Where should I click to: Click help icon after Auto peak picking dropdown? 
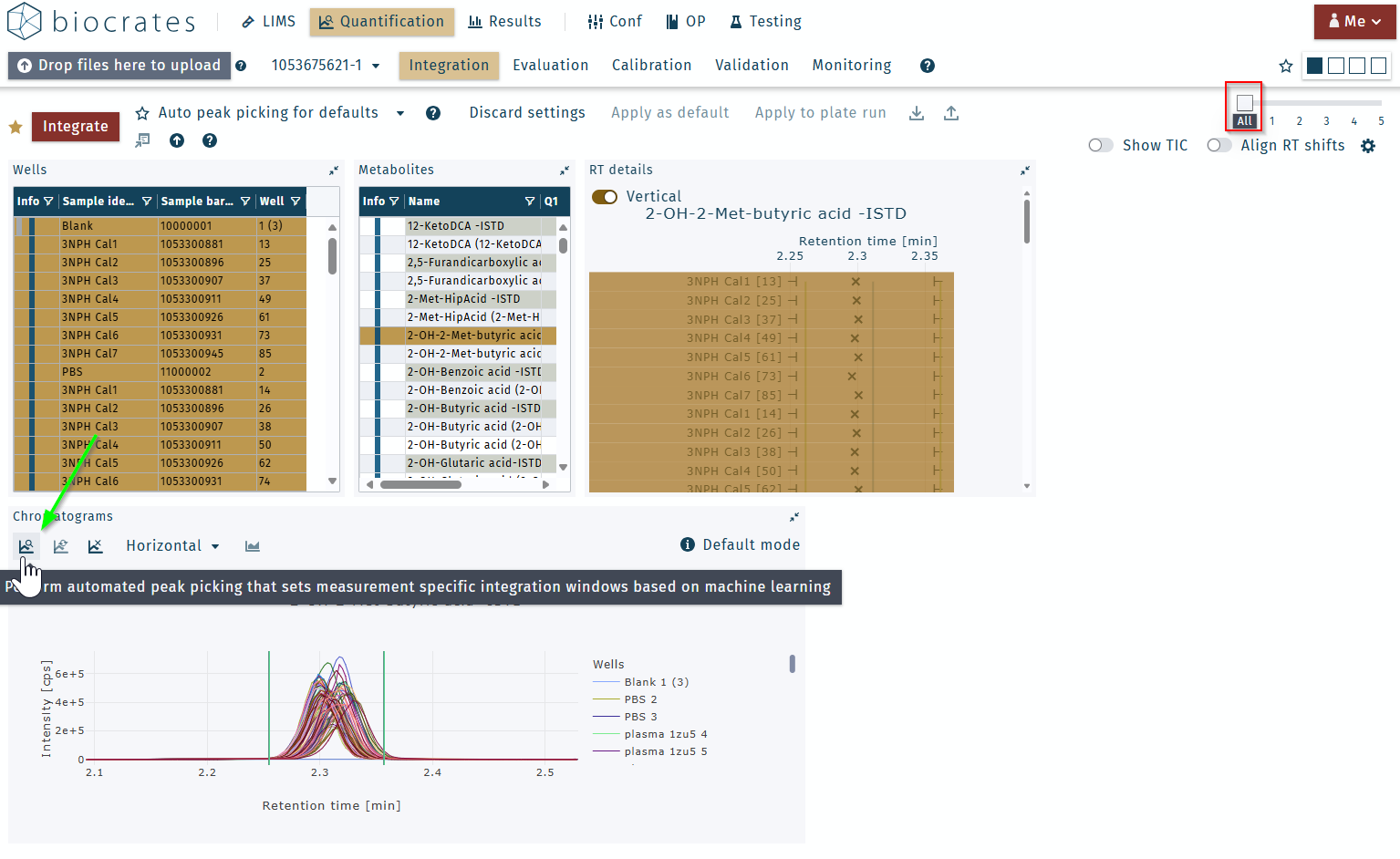tap(433, 113)
